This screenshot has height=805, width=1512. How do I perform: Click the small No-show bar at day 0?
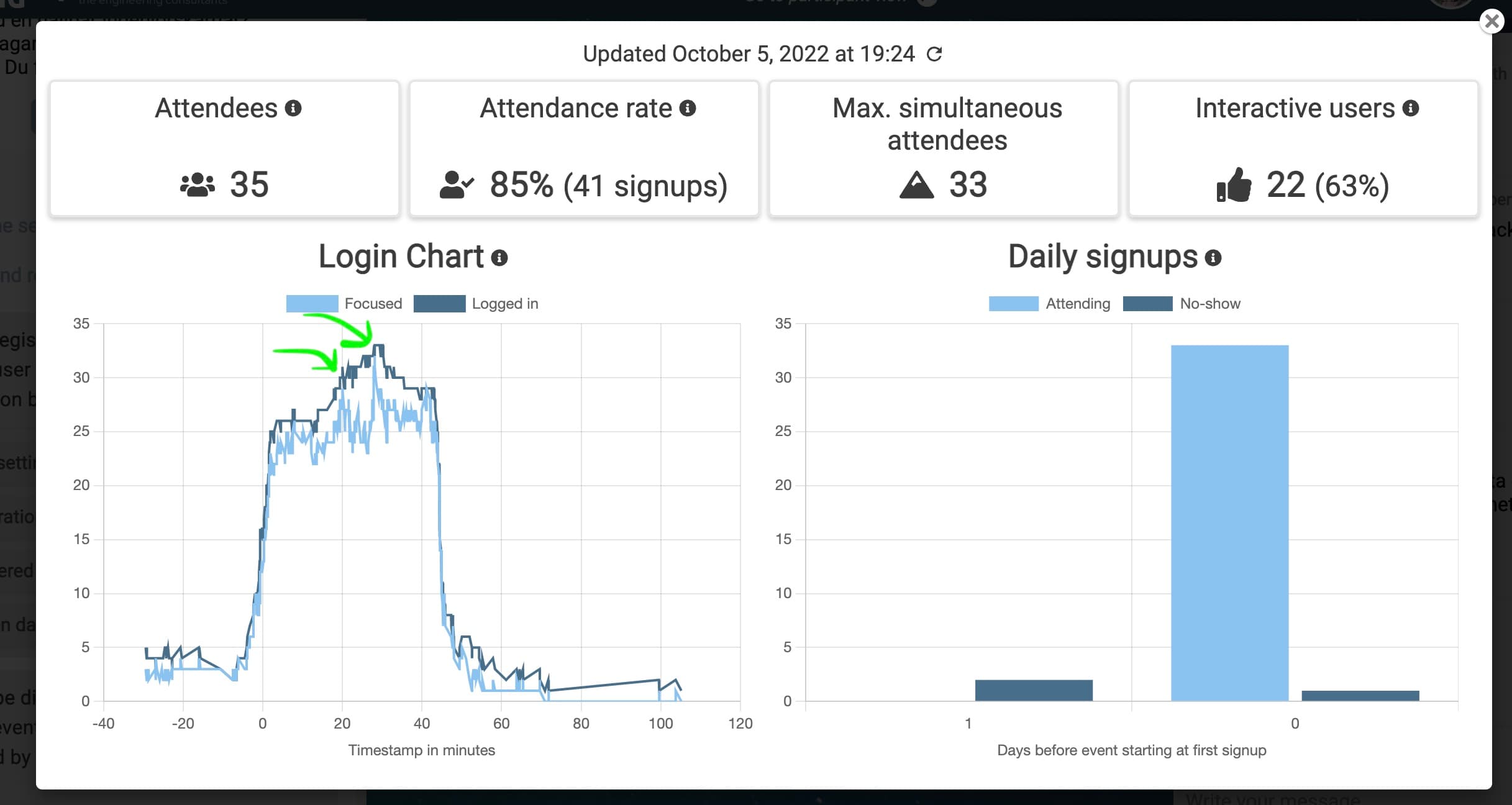click(x=1360, y=696)
